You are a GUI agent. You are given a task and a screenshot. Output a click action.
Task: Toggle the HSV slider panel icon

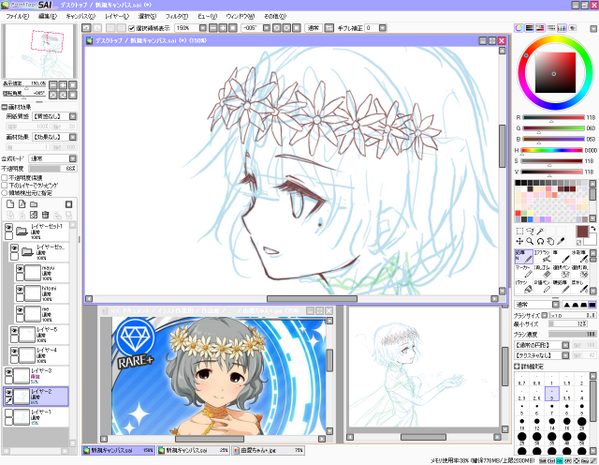pyautogui.click(x=540, y=28)
